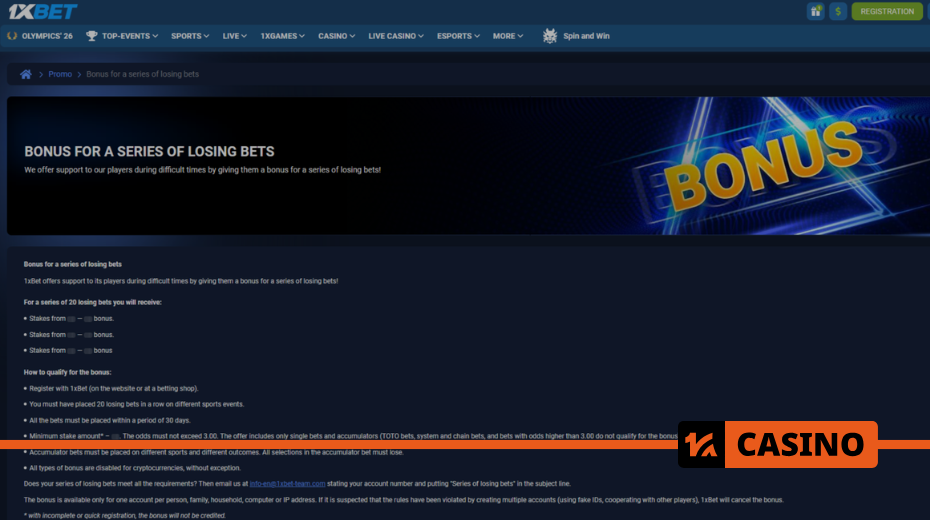Click 'Accumulator bets must be placed on different sports' item

click(x=216, y=452)
